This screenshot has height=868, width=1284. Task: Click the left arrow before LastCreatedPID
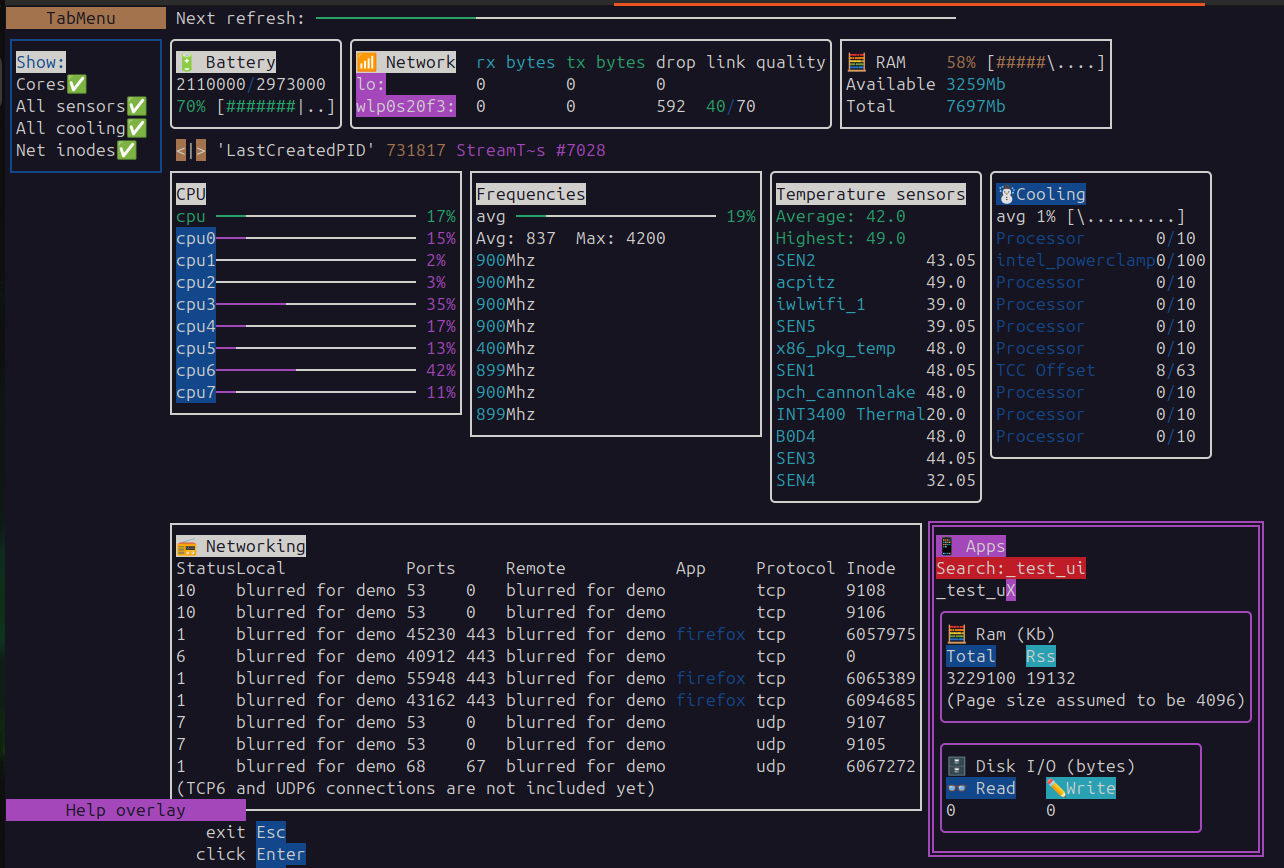click(181, 150)
